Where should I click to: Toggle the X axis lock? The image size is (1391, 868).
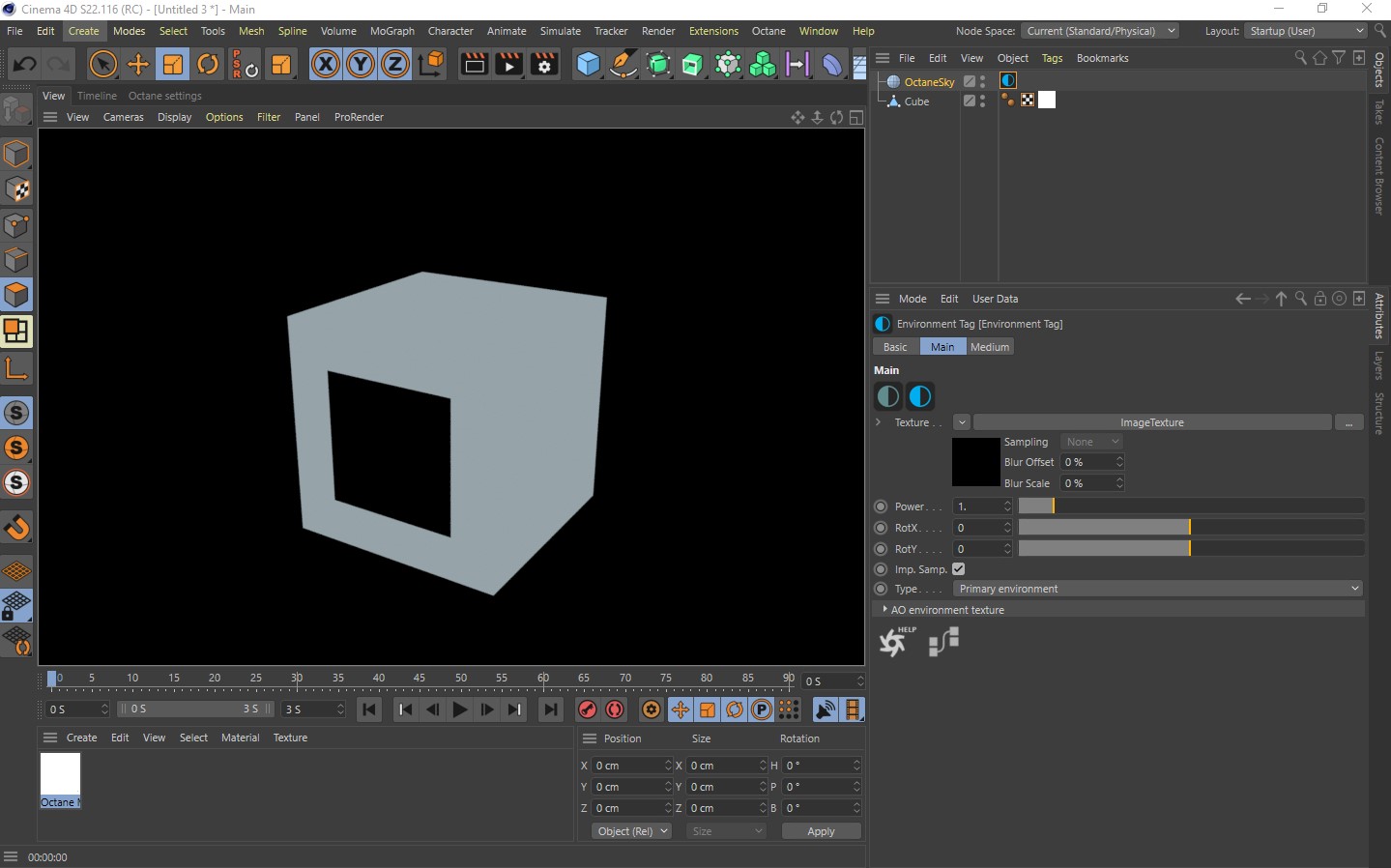point(326,65)
